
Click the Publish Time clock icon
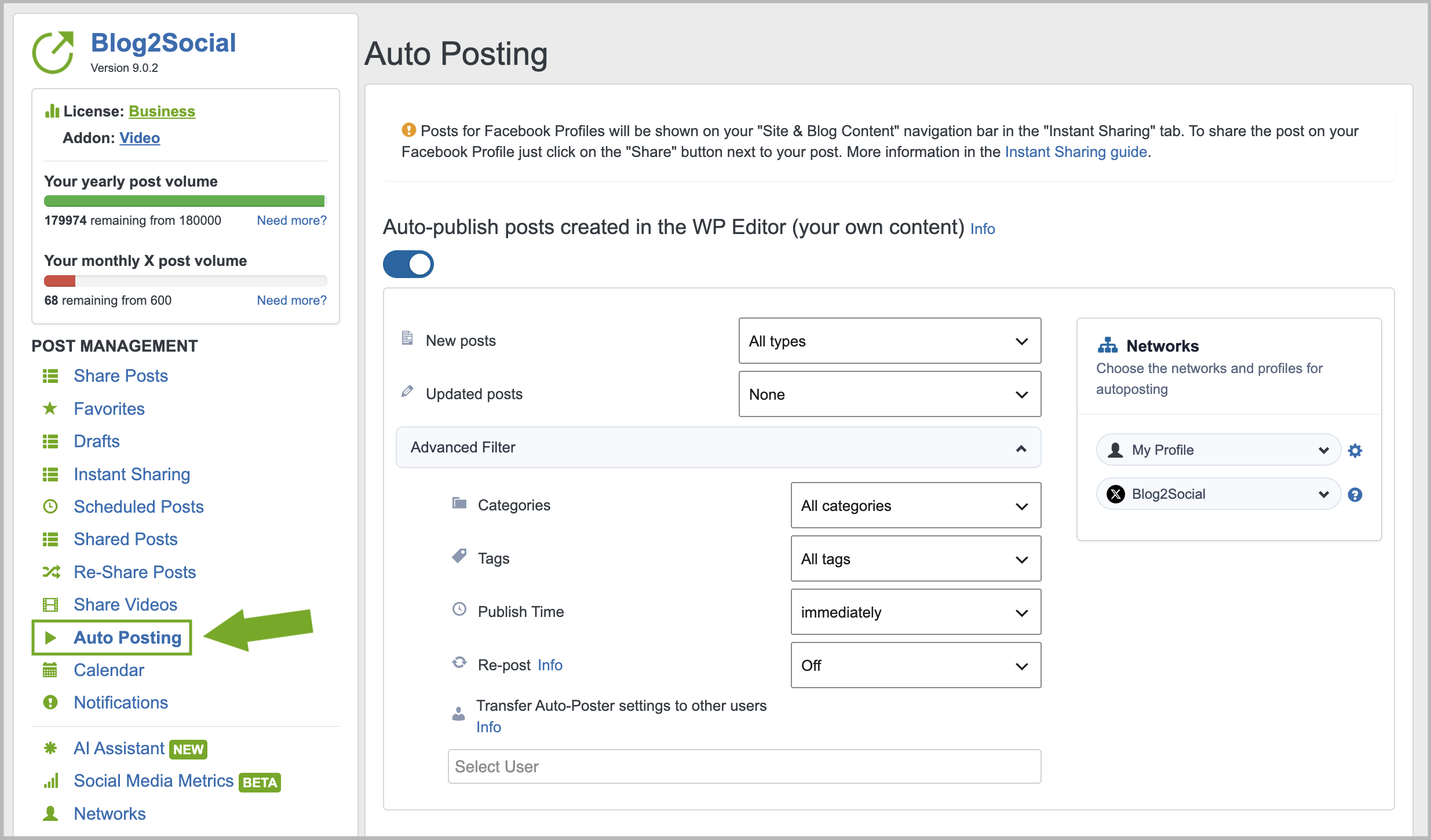pos(459,609)
